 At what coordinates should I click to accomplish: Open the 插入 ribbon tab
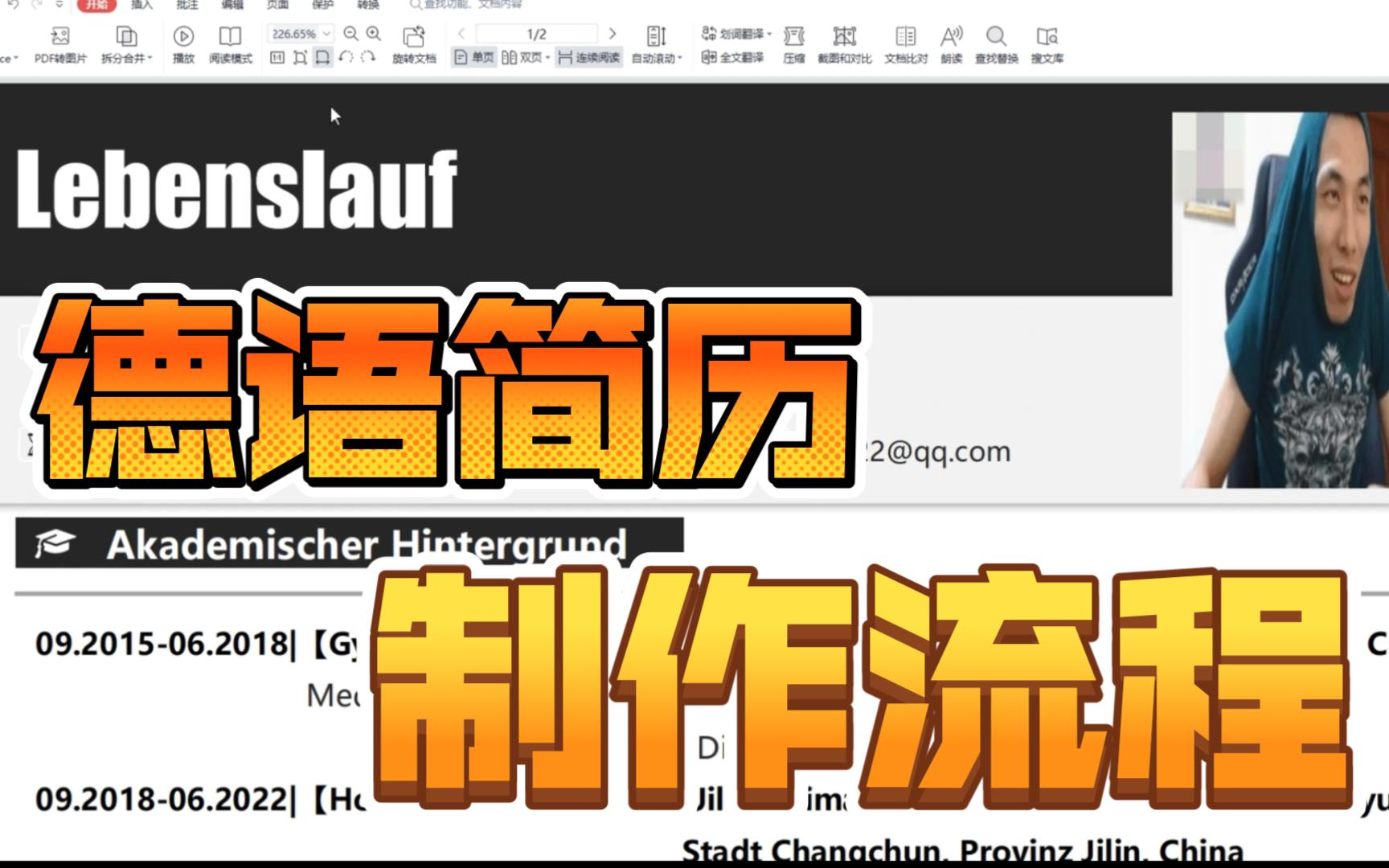pyautogui.click(x=141, y=5)
